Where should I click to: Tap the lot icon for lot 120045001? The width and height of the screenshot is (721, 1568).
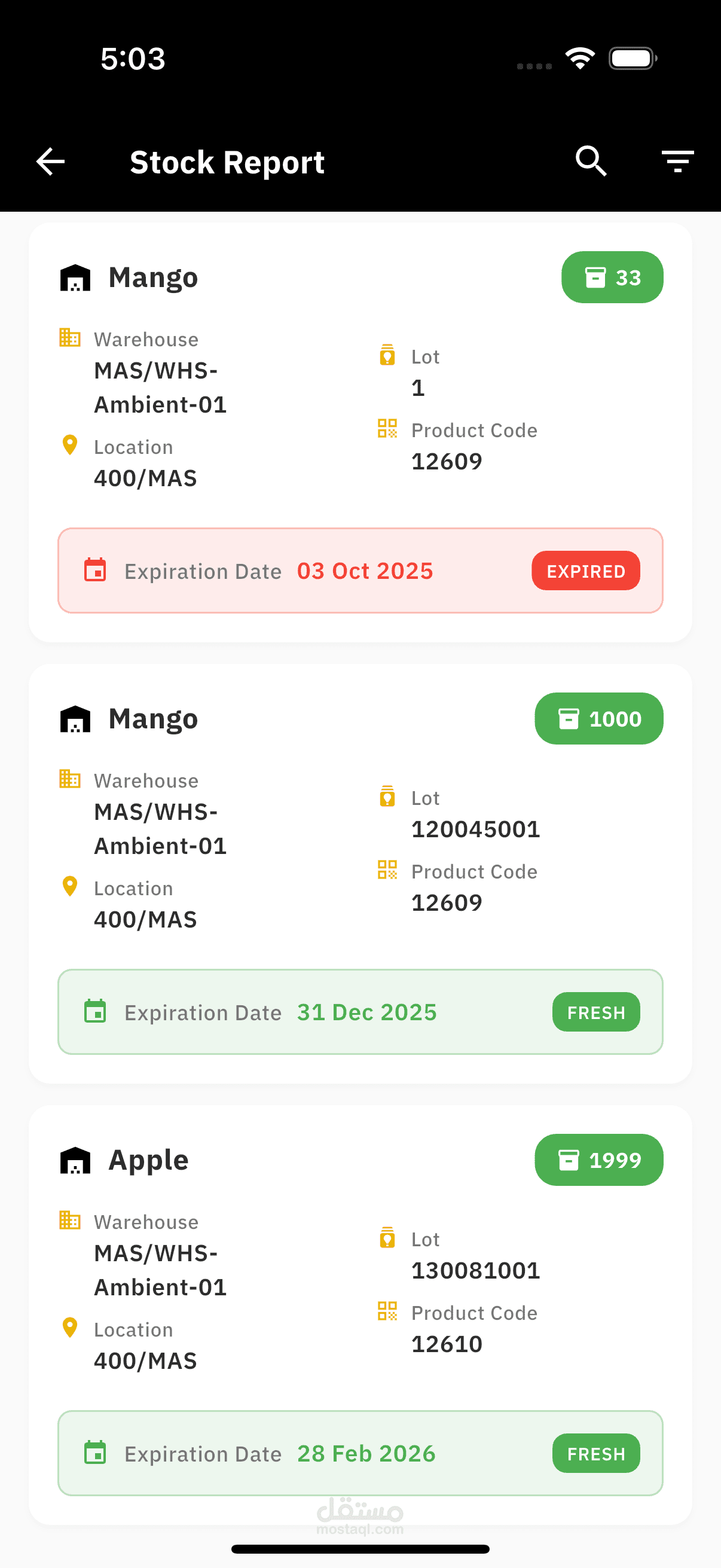coord(387,796)
